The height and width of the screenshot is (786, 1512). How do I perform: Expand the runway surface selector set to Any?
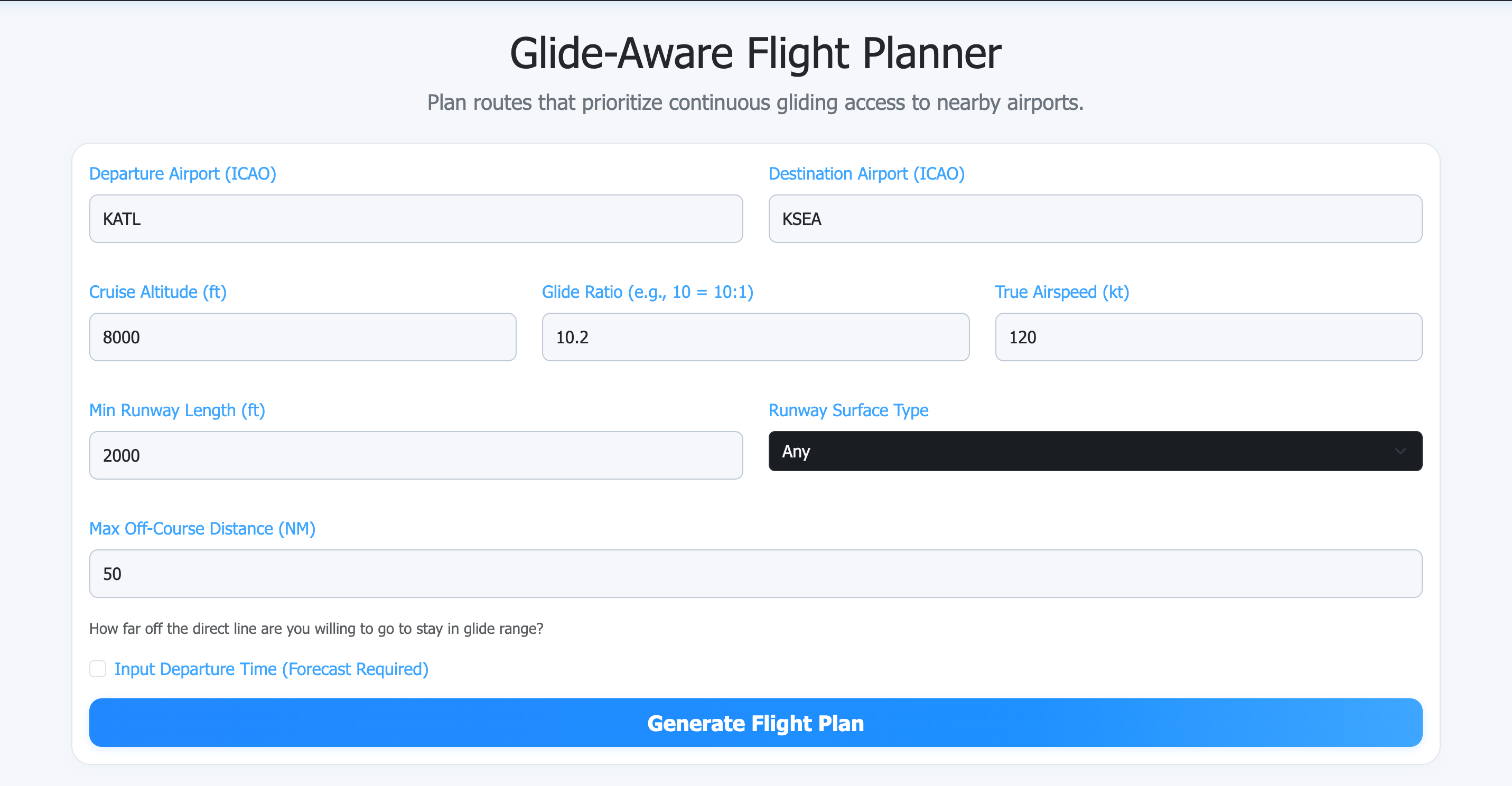(x=1094, y=452)
